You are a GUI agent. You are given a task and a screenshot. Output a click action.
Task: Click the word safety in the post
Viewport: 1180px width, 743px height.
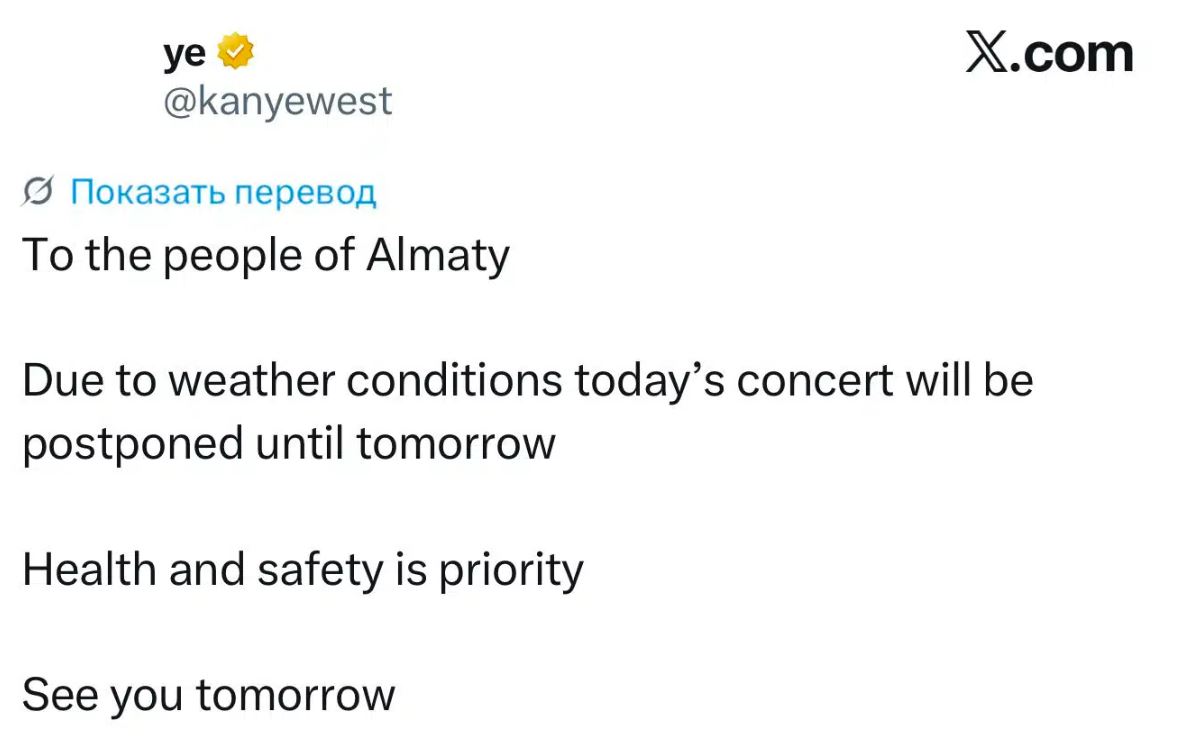[x=321, y=570]
